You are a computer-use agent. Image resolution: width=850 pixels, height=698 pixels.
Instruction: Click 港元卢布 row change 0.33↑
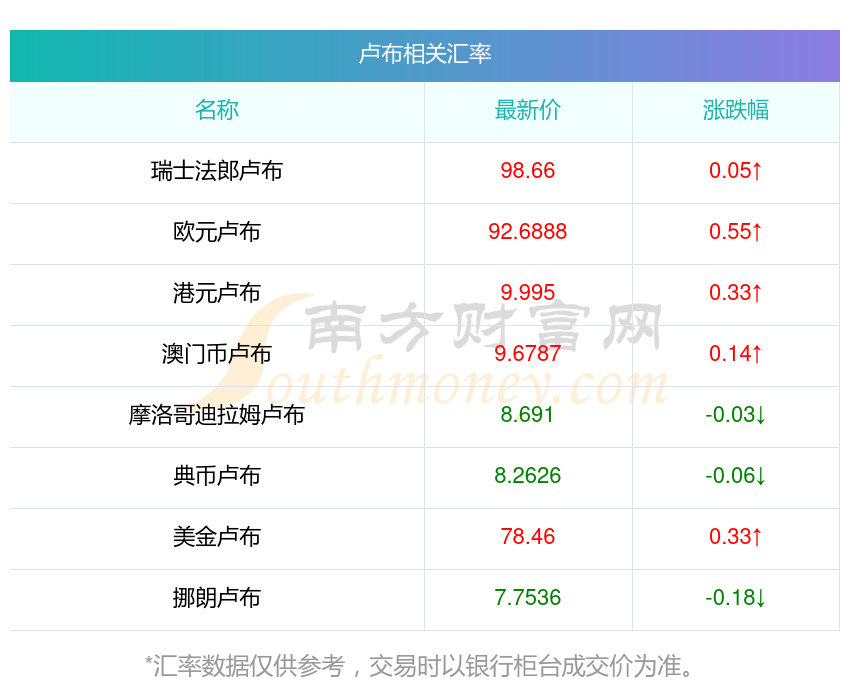pyautogui.click(x=736, y=293)
